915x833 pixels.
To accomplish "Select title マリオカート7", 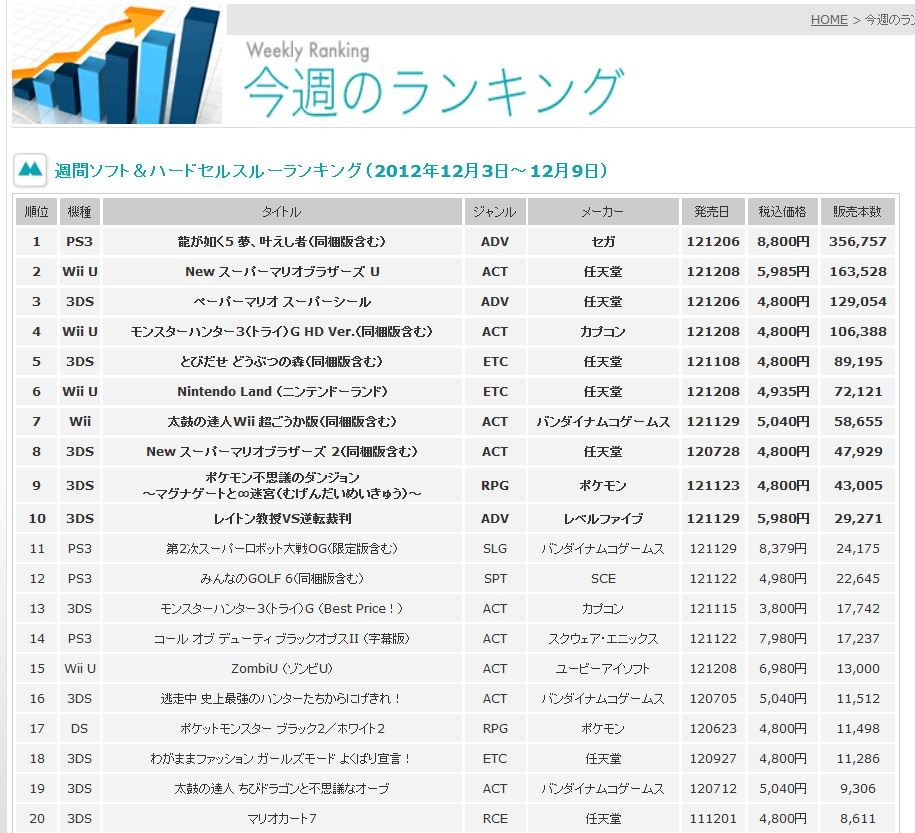I will tap(282, 818).
